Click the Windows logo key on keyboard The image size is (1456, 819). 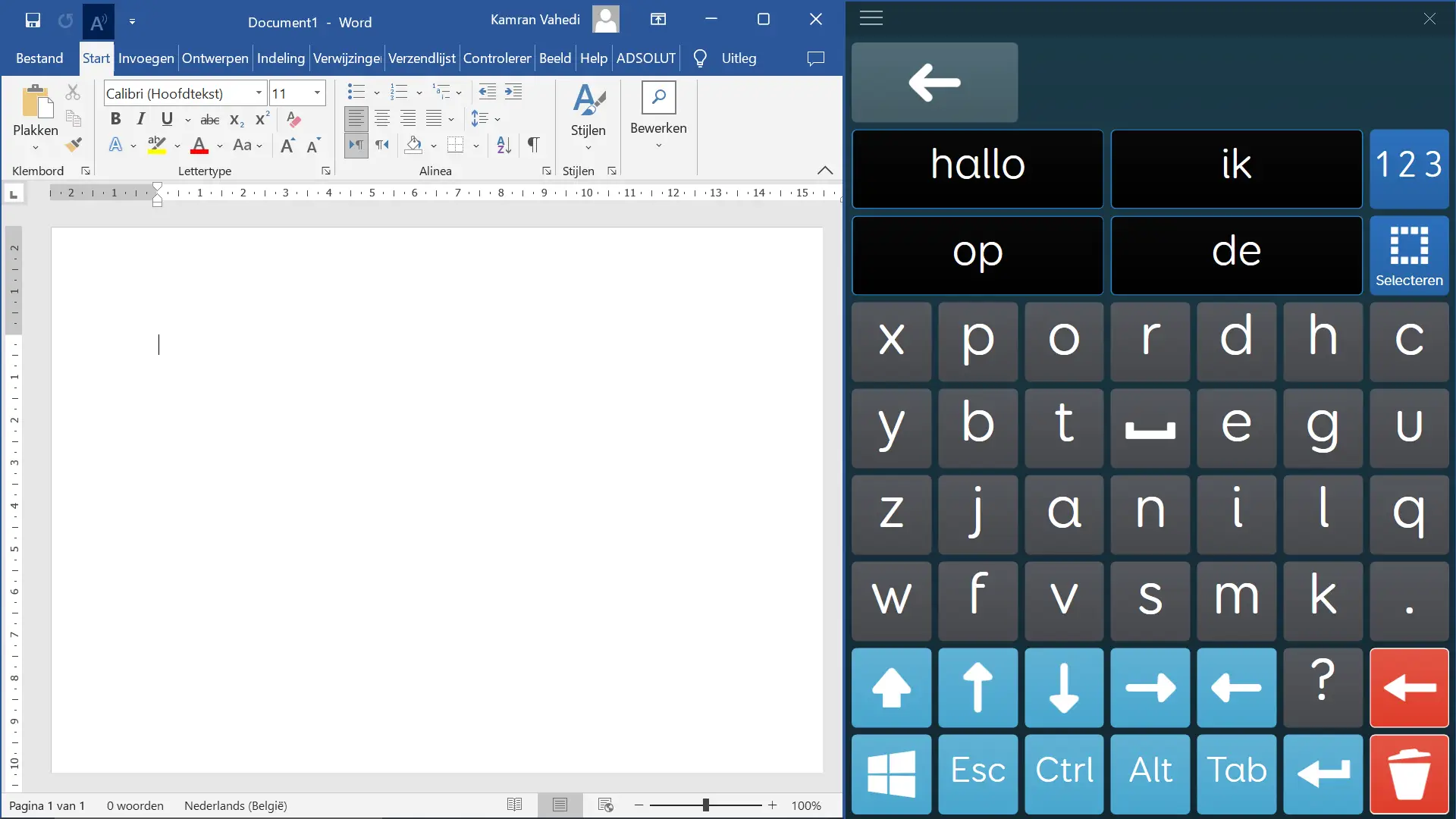tap(891, 773)
